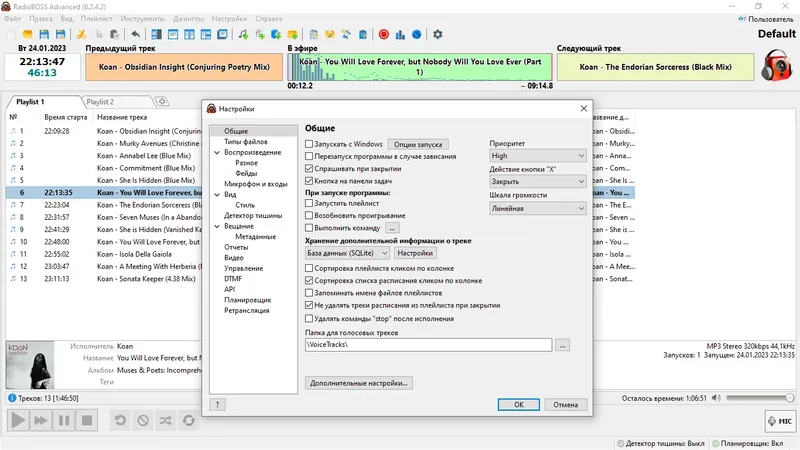Uncheck 'Спрашивать при закрытии' checkbox
This screenshot has width=800, height=450.
tap(309, 168)
